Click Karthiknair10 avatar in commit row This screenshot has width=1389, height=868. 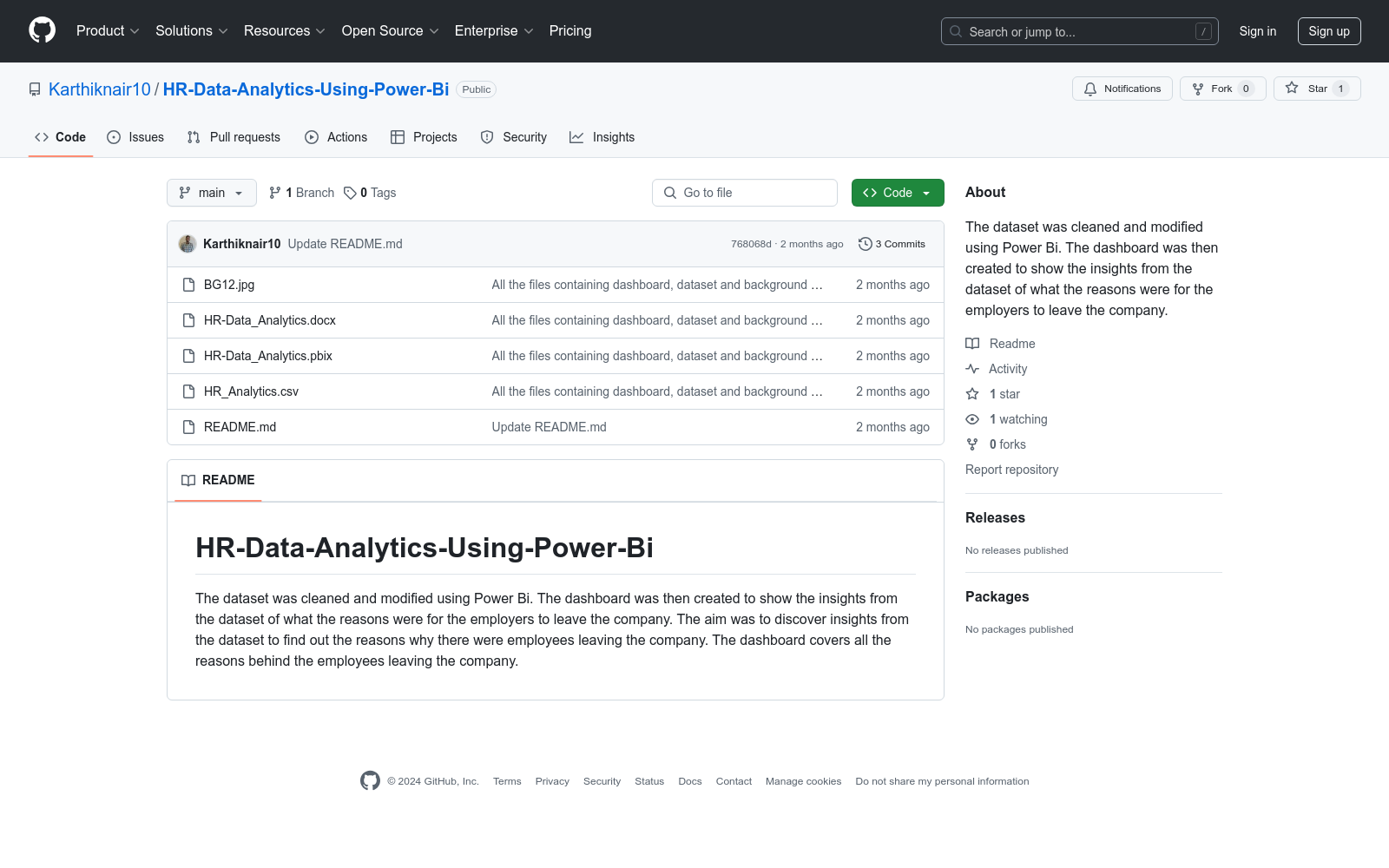tap(188, 244)
